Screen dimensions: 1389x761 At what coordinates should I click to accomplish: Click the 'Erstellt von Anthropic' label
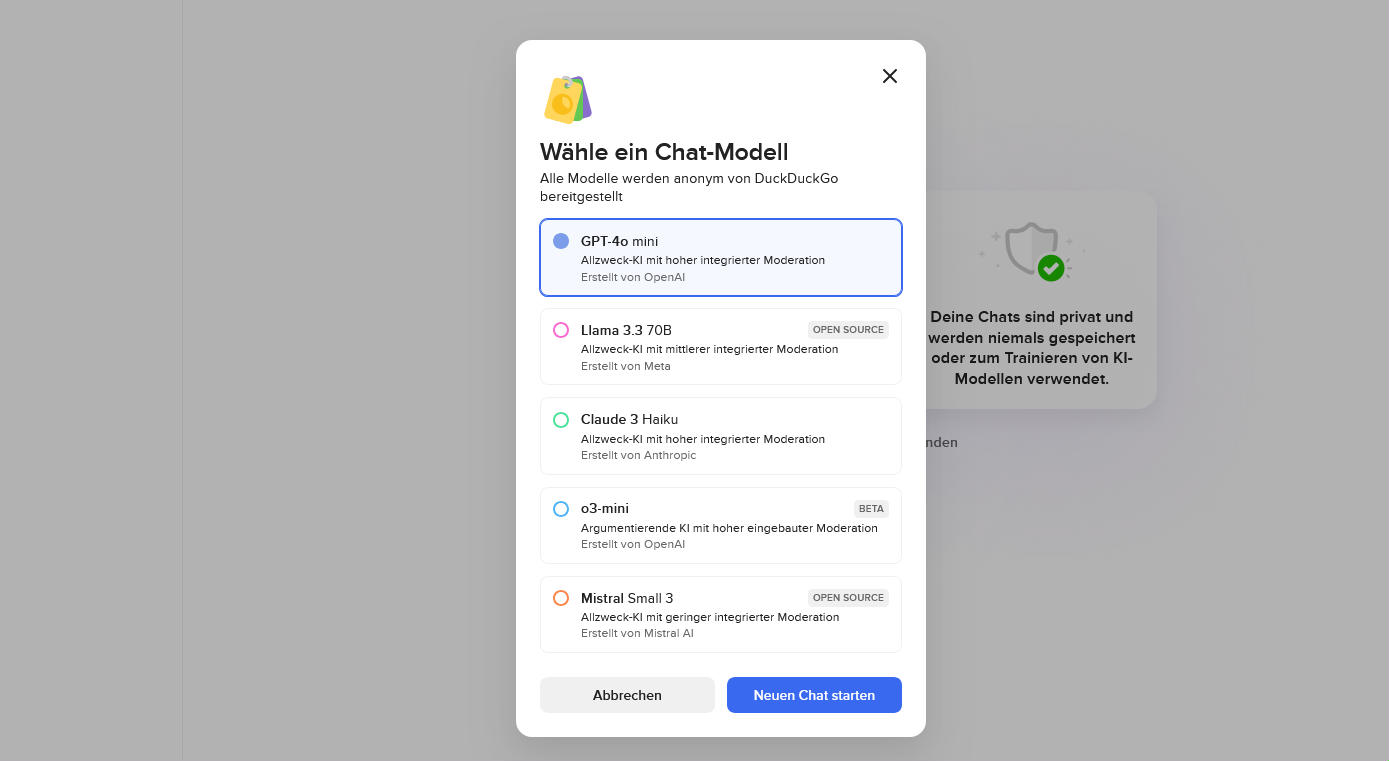pos(638,455)
